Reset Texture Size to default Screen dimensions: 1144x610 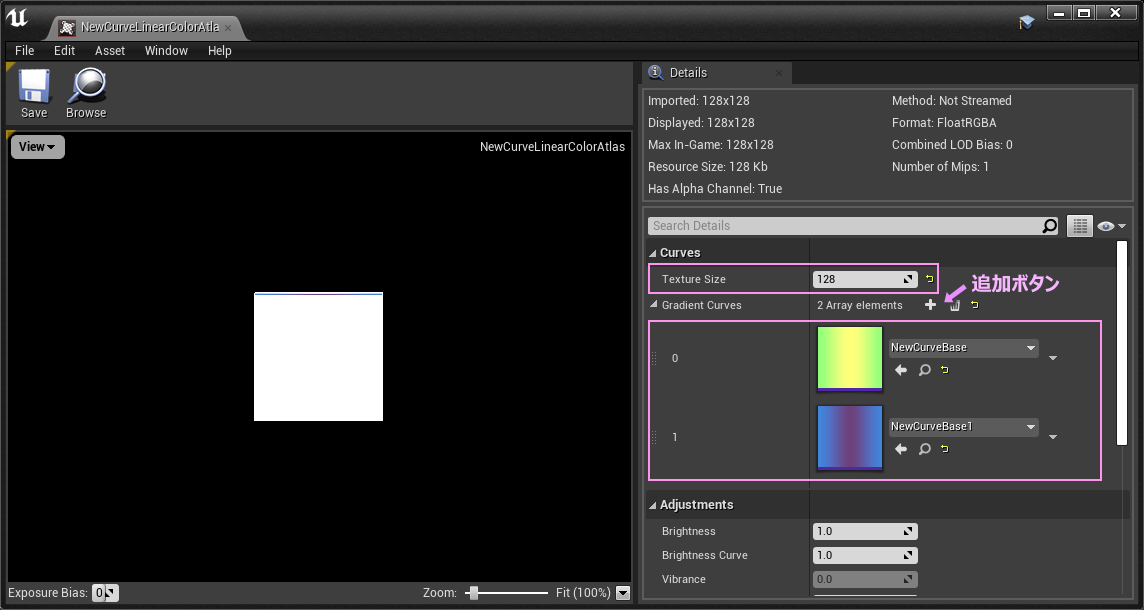[930, 279]
